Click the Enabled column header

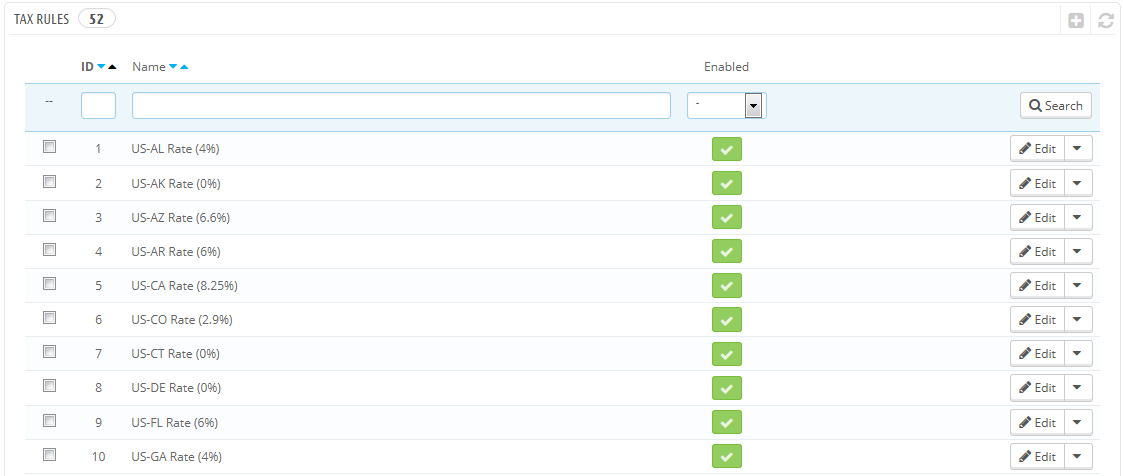pyautogui.click(x=726, y=67)
